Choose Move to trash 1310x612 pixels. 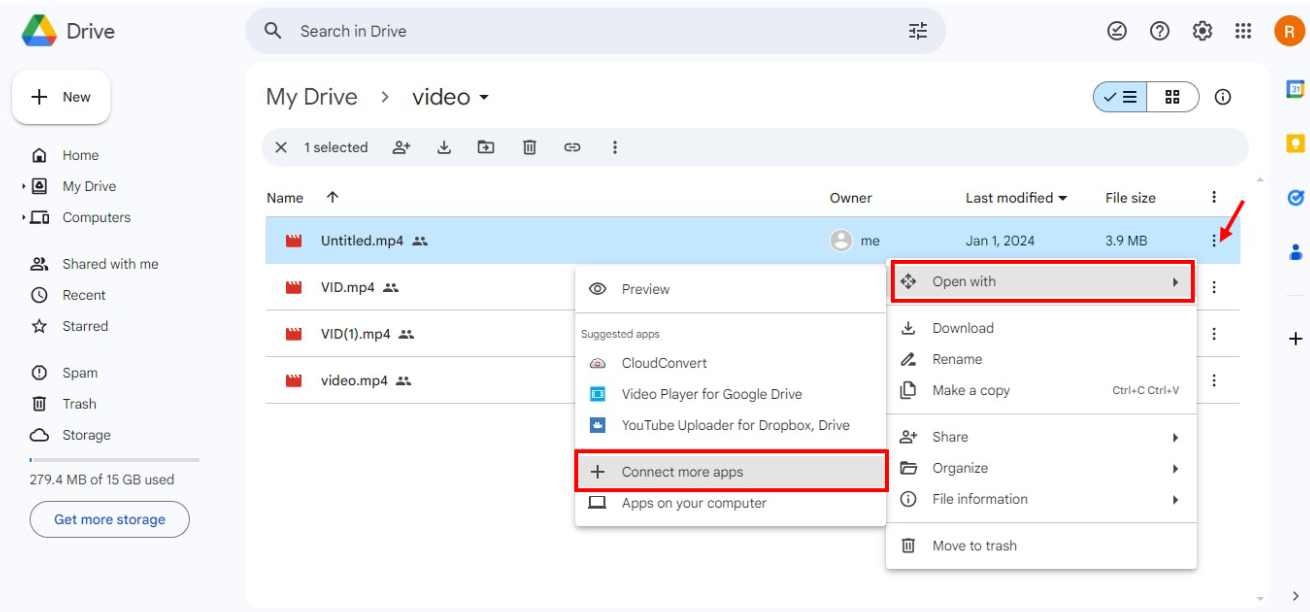pyautogui.click(x=1041, y=546)
